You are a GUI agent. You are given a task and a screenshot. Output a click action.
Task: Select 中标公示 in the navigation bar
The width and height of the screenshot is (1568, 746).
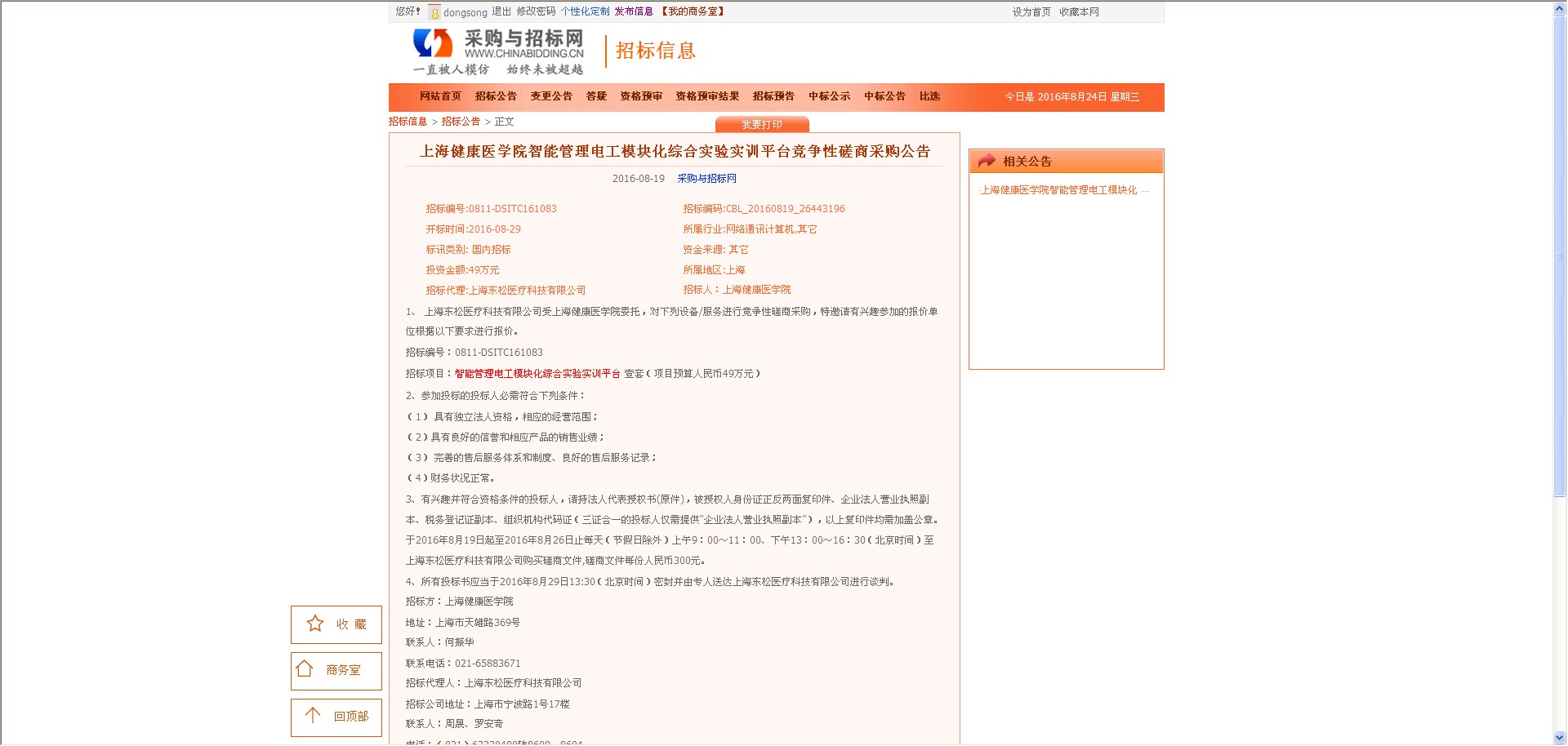coord(829,96)
